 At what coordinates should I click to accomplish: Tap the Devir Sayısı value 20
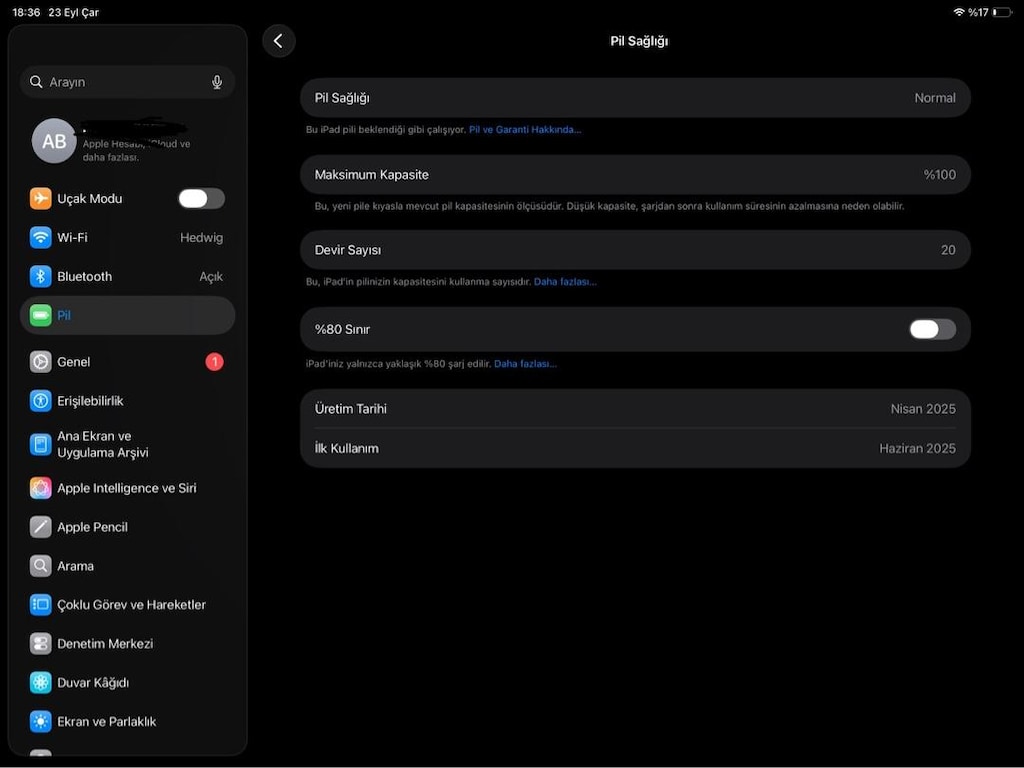[x=948, y=250]
